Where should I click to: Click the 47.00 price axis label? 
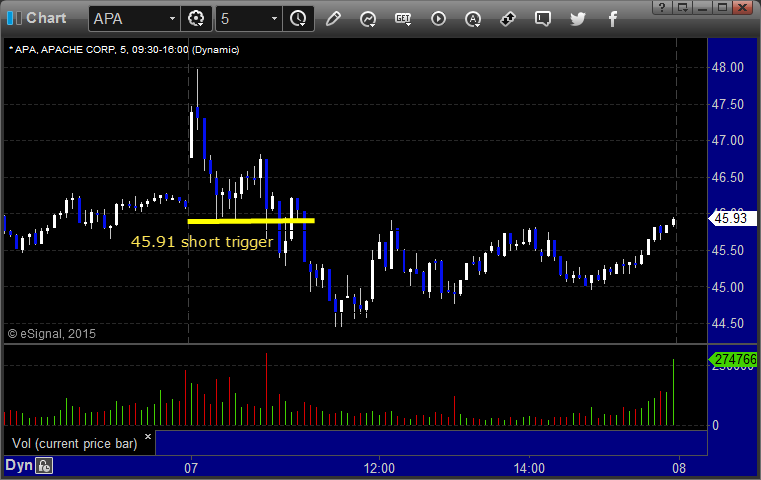pyautogui.click(x=728, y=141)
